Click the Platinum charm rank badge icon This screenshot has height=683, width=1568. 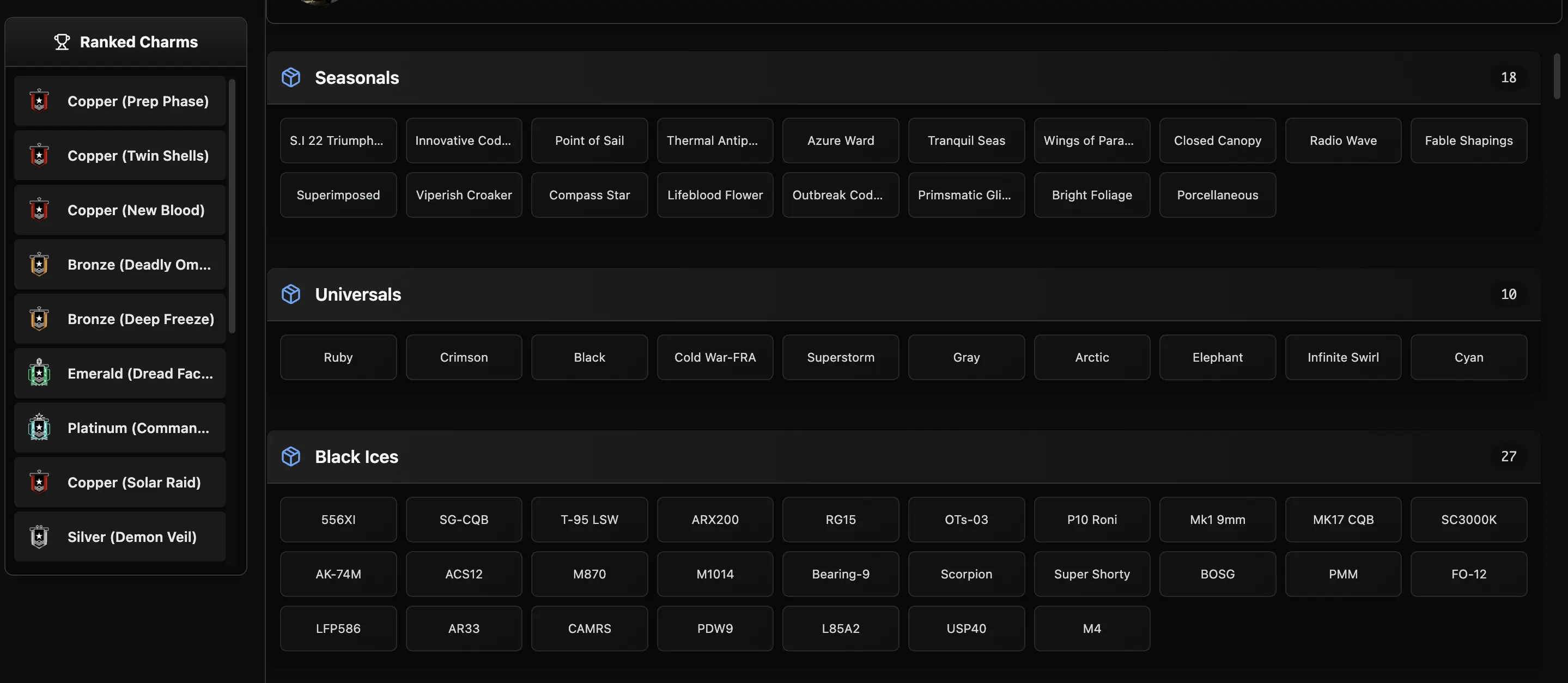click(40, 428)
